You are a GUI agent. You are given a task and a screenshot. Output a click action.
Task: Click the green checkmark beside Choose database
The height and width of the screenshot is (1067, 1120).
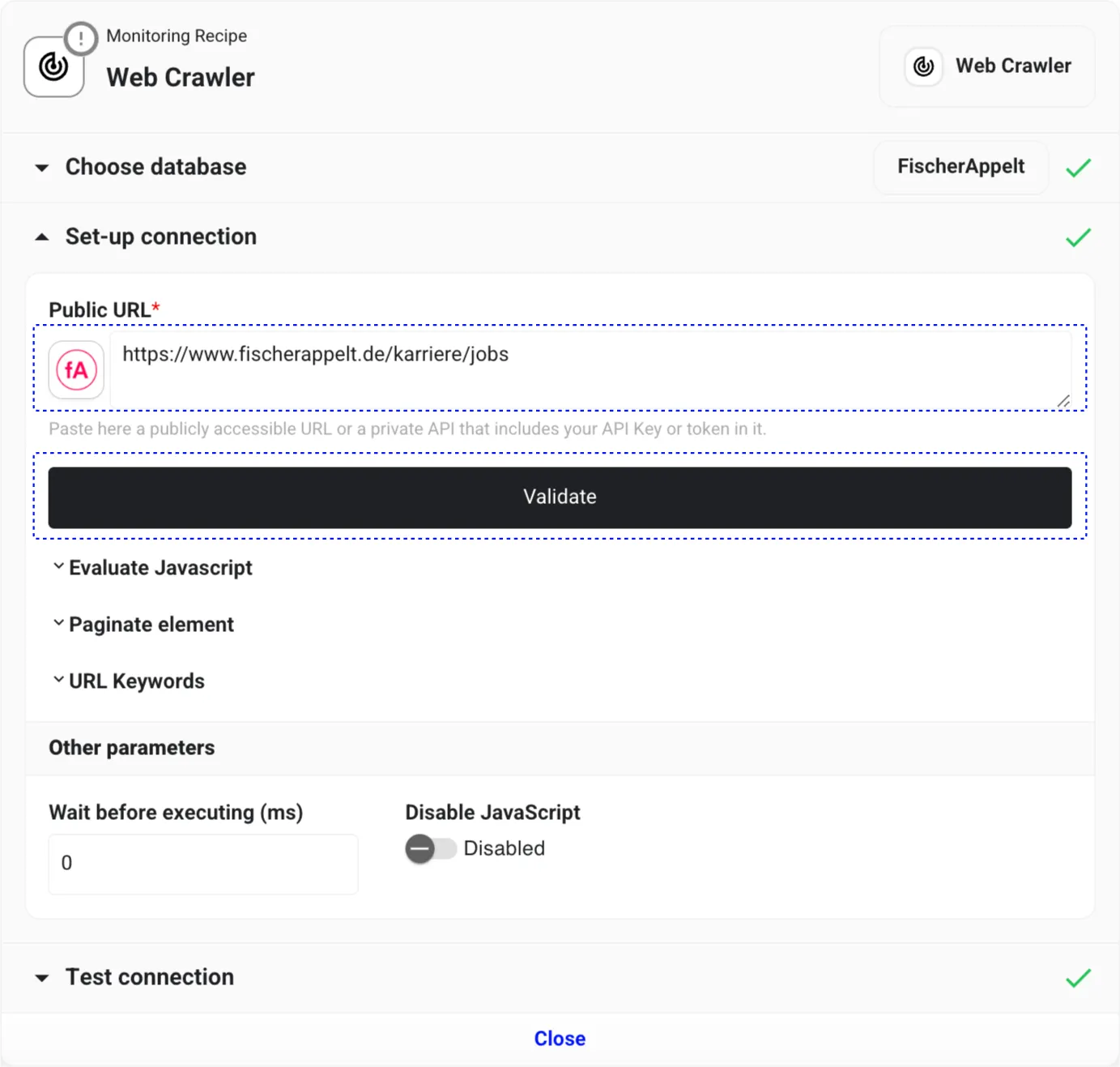(x=1078, y=168)
